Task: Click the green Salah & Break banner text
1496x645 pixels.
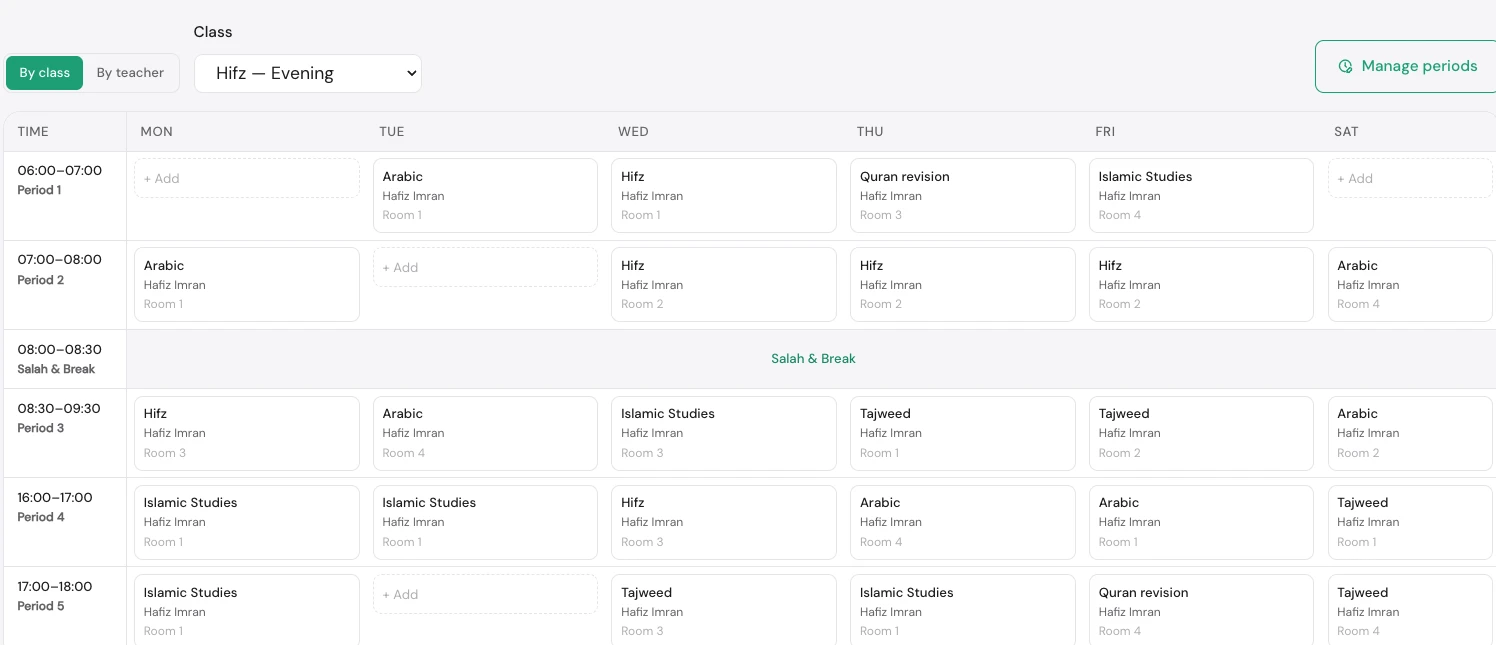Action: pyautogui.click(x=813, y=359)
